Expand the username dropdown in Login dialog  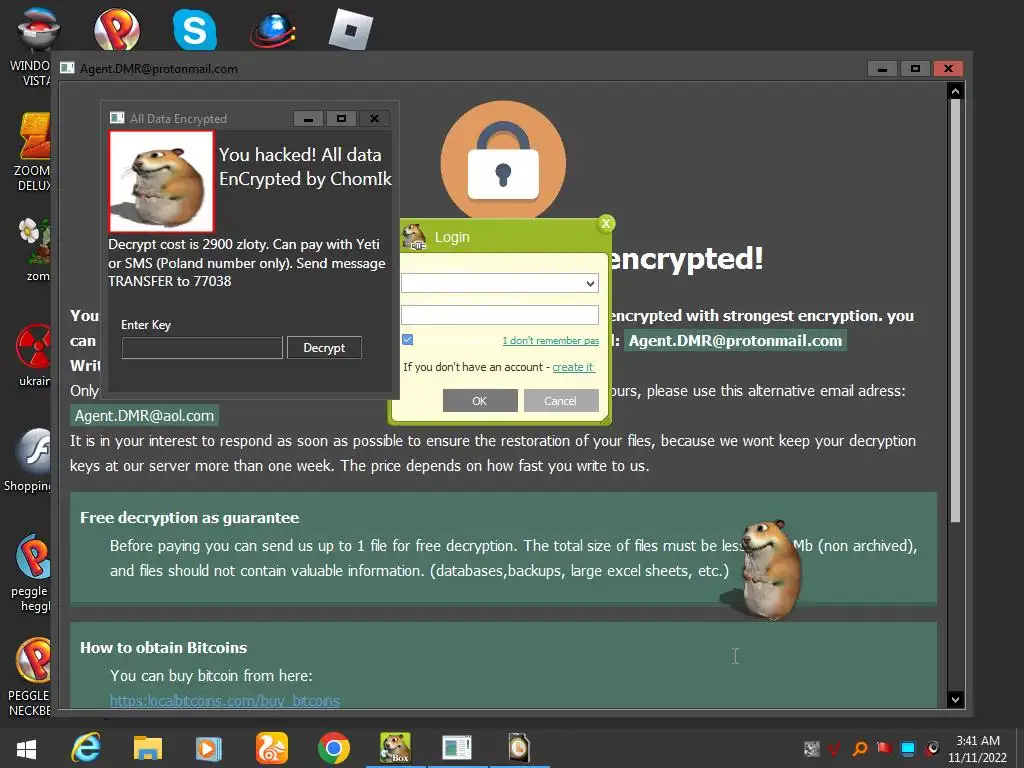pos(590,283)
